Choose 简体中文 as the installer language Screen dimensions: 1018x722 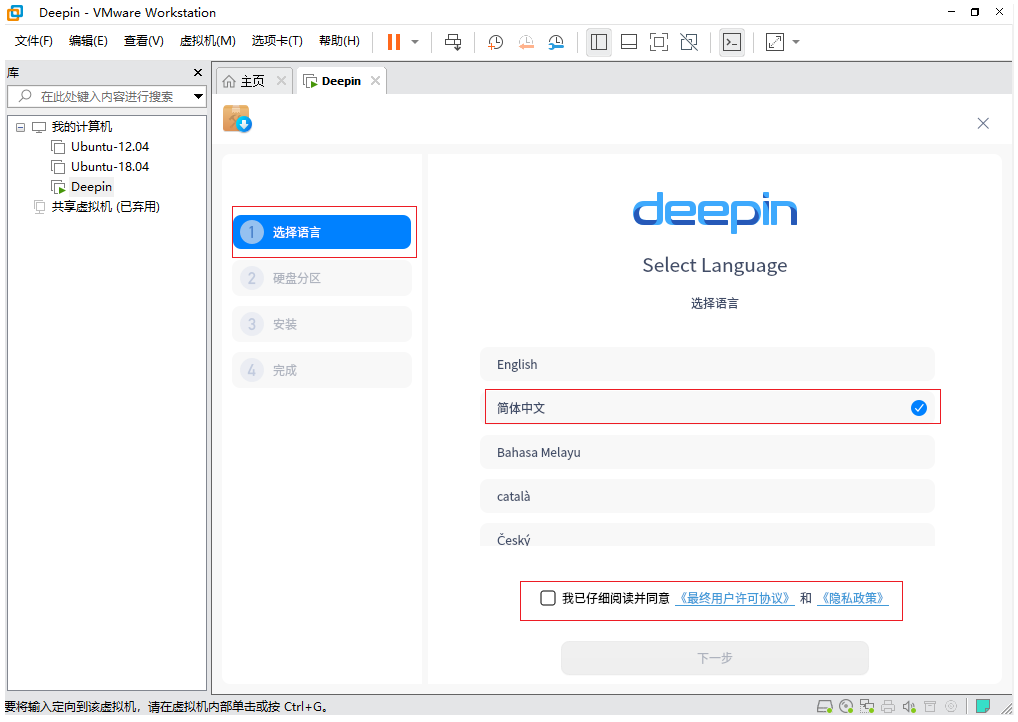pos(708,408)
